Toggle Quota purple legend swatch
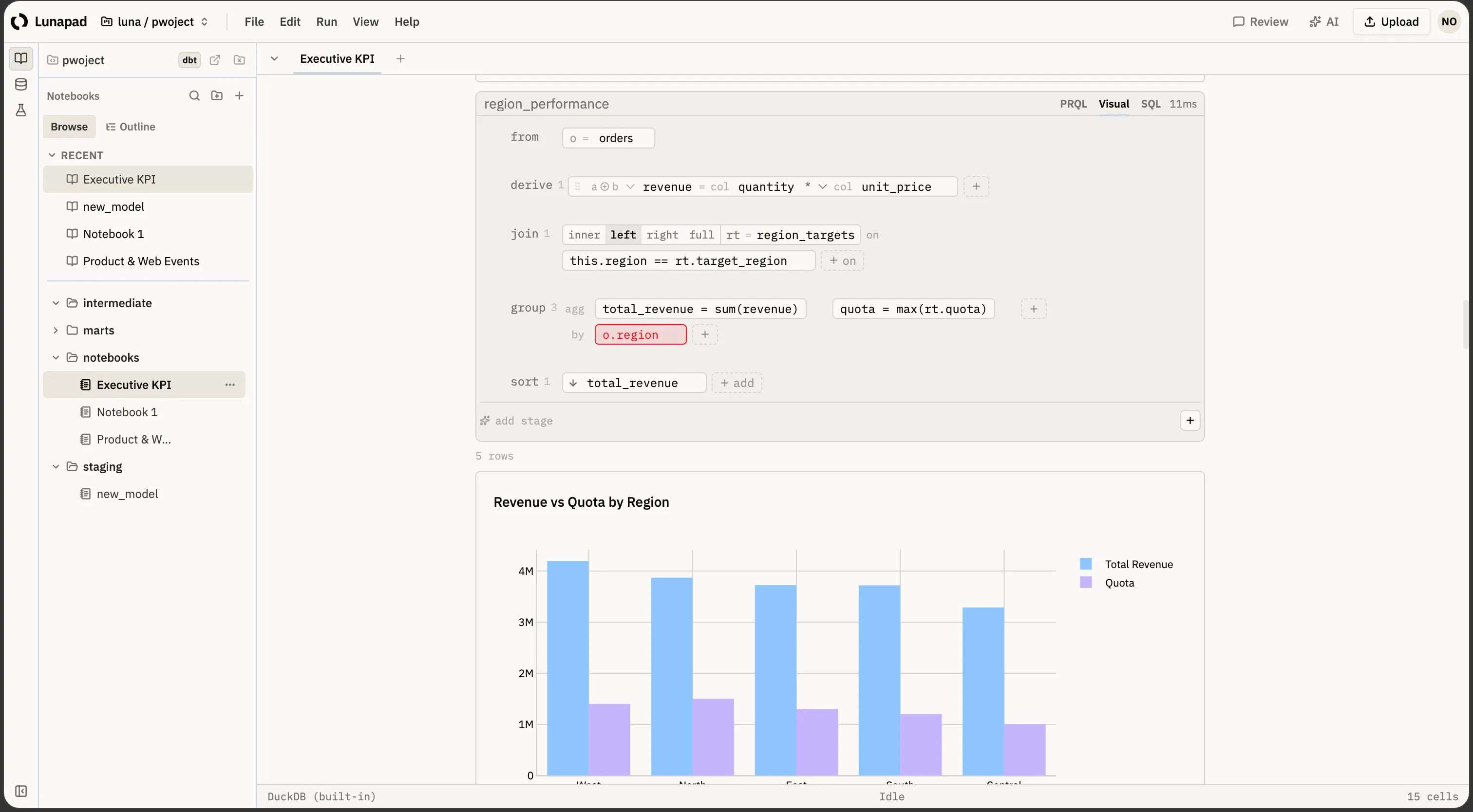1473x812 pixels. click(x=1085, y=582)
